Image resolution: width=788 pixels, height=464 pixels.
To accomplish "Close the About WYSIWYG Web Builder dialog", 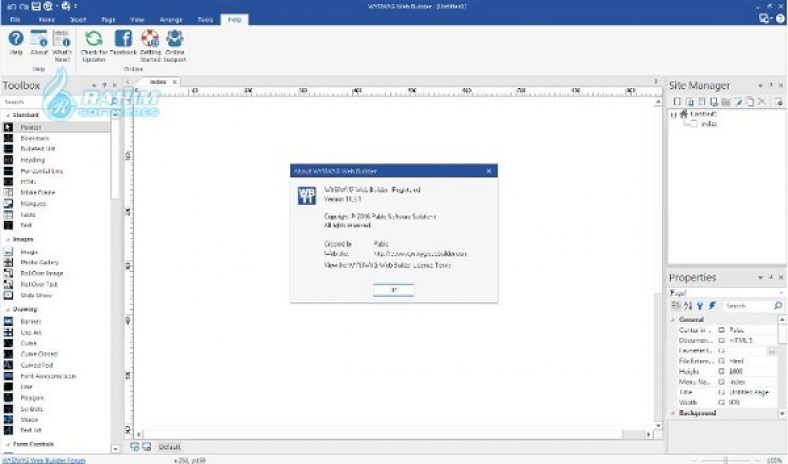I will (489, 171).
